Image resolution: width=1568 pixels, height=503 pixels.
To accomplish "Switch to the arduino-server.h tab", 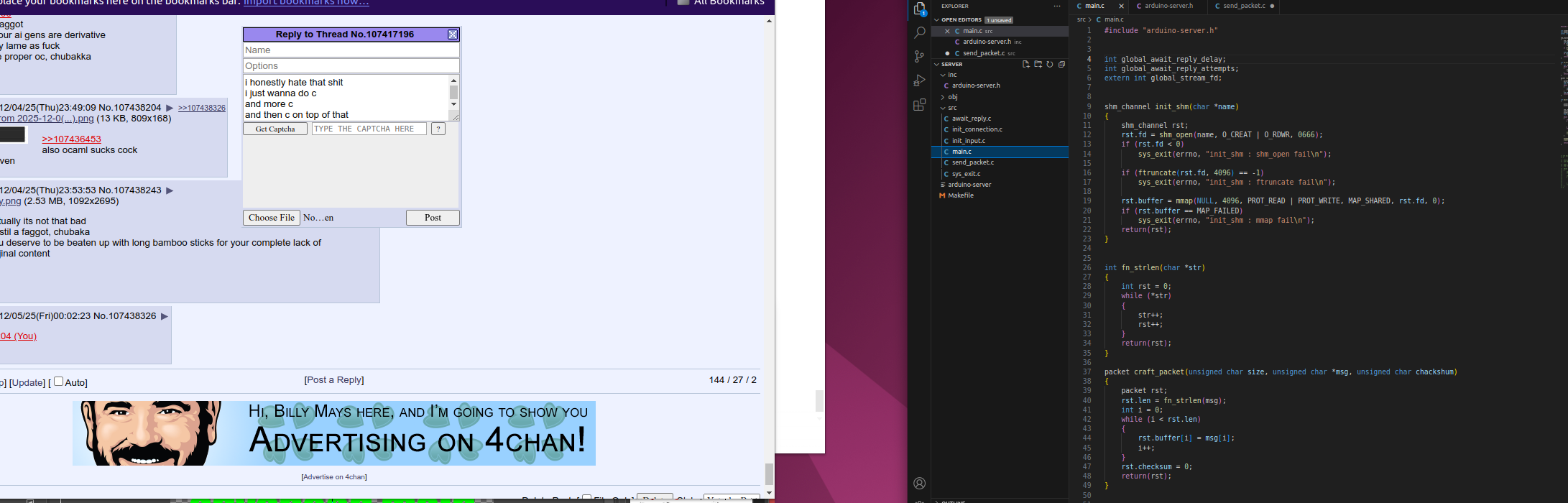I will click(x=1168, y=6).
